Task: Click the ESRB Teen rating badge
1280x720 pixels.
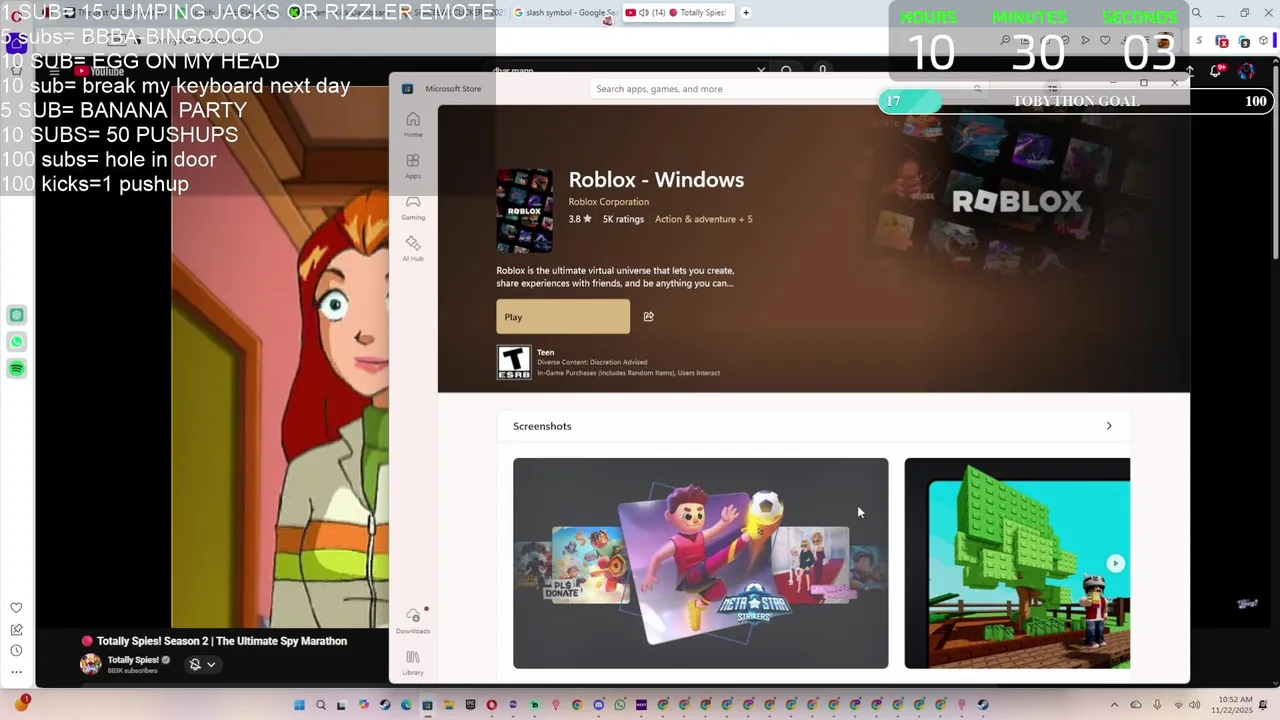Action: point(514,362)
